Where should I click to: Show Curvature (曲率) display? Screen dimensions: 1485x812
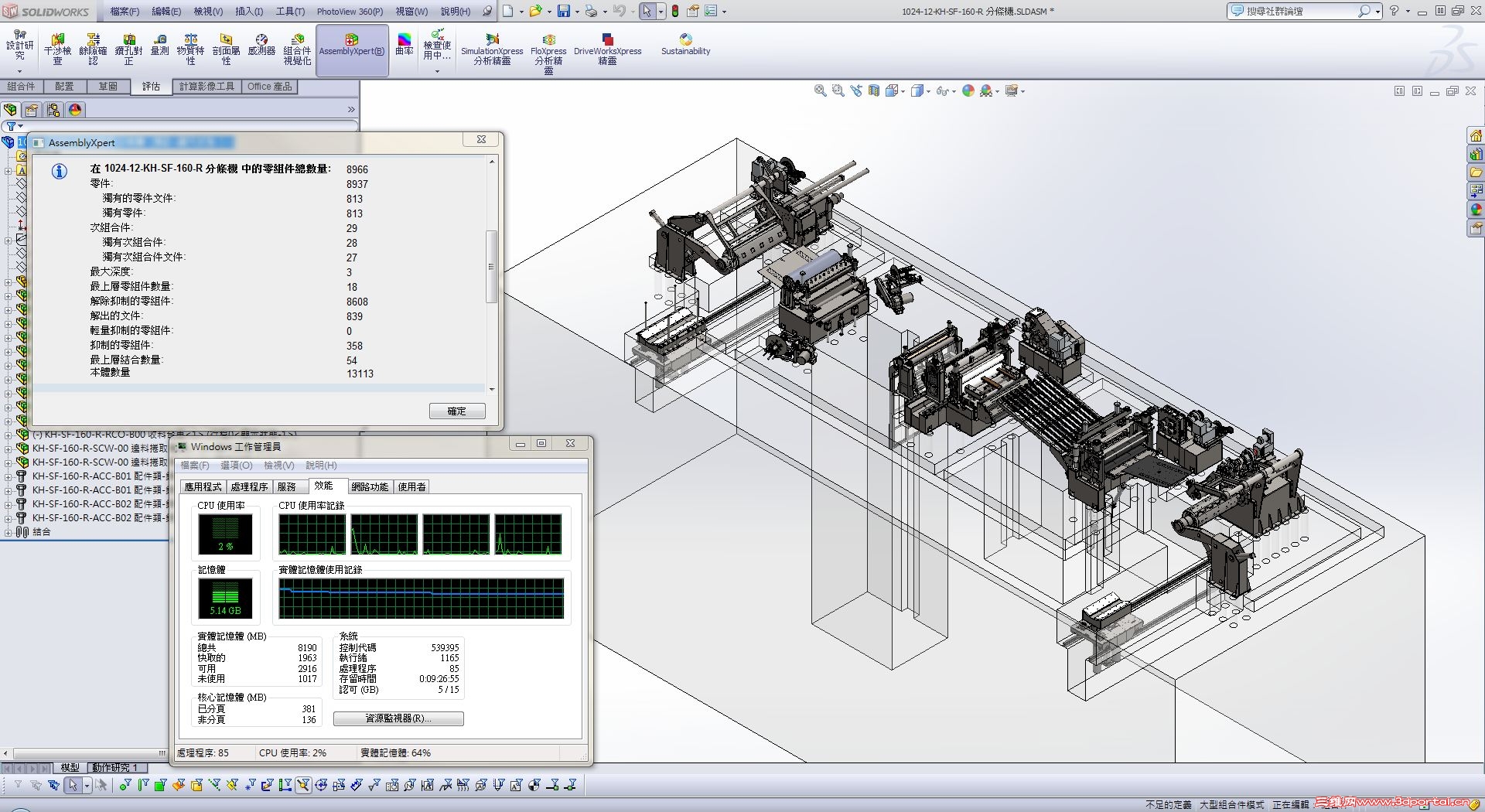(x=405, y=45)
